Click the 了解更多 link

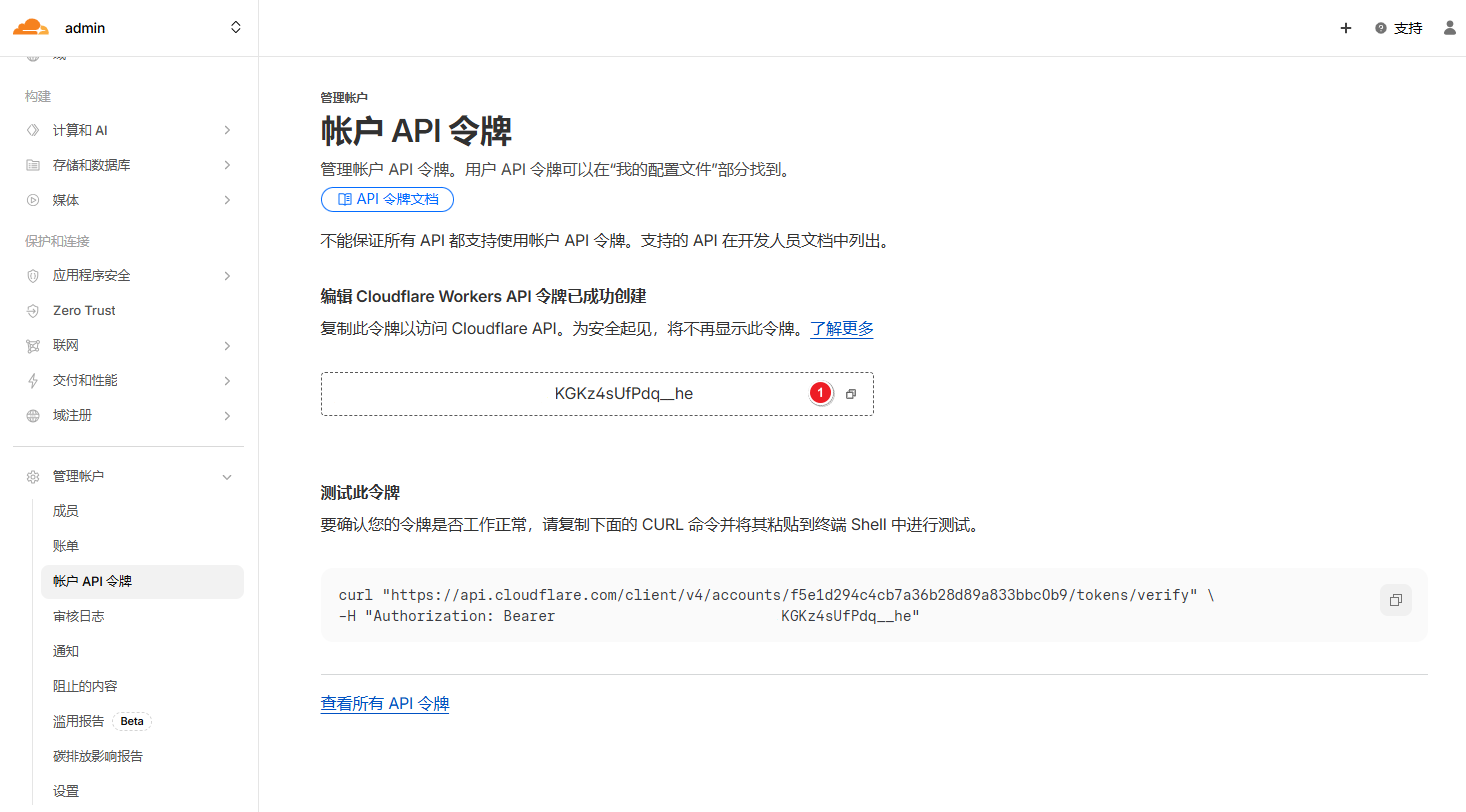coord(841,329)
